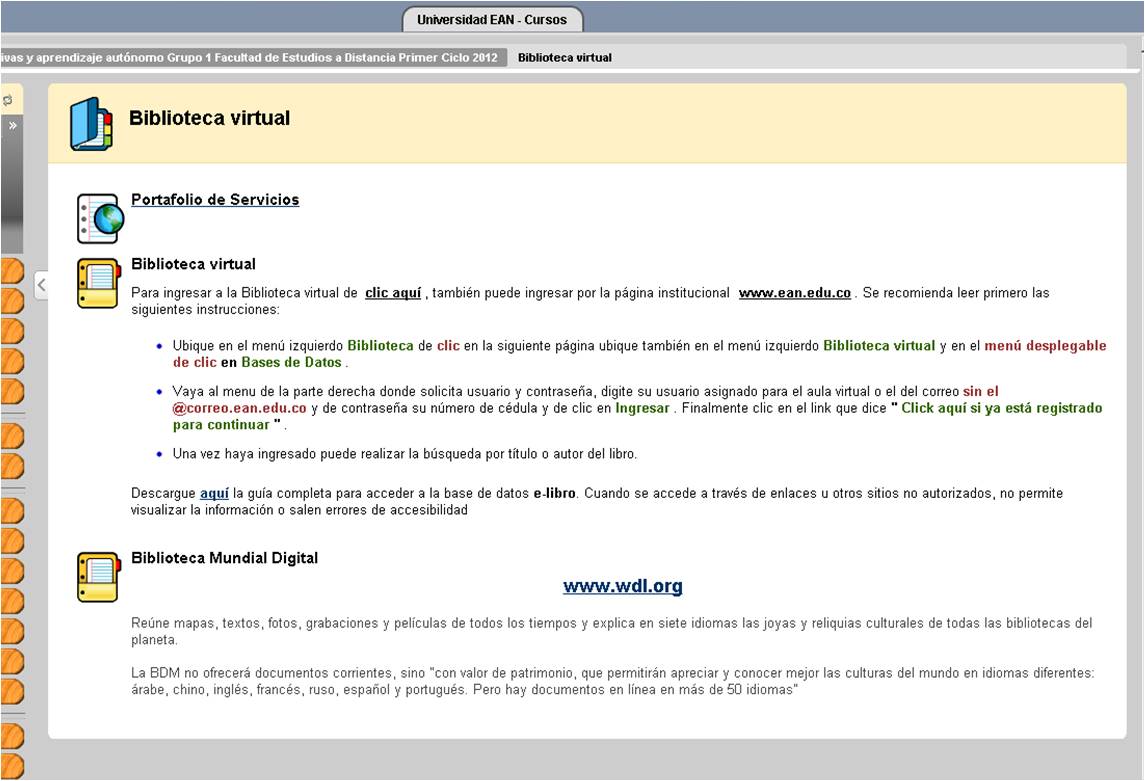Click the Biblioteca Mundial Digital heading
1145x781 pixels.
tap(224, 558)
